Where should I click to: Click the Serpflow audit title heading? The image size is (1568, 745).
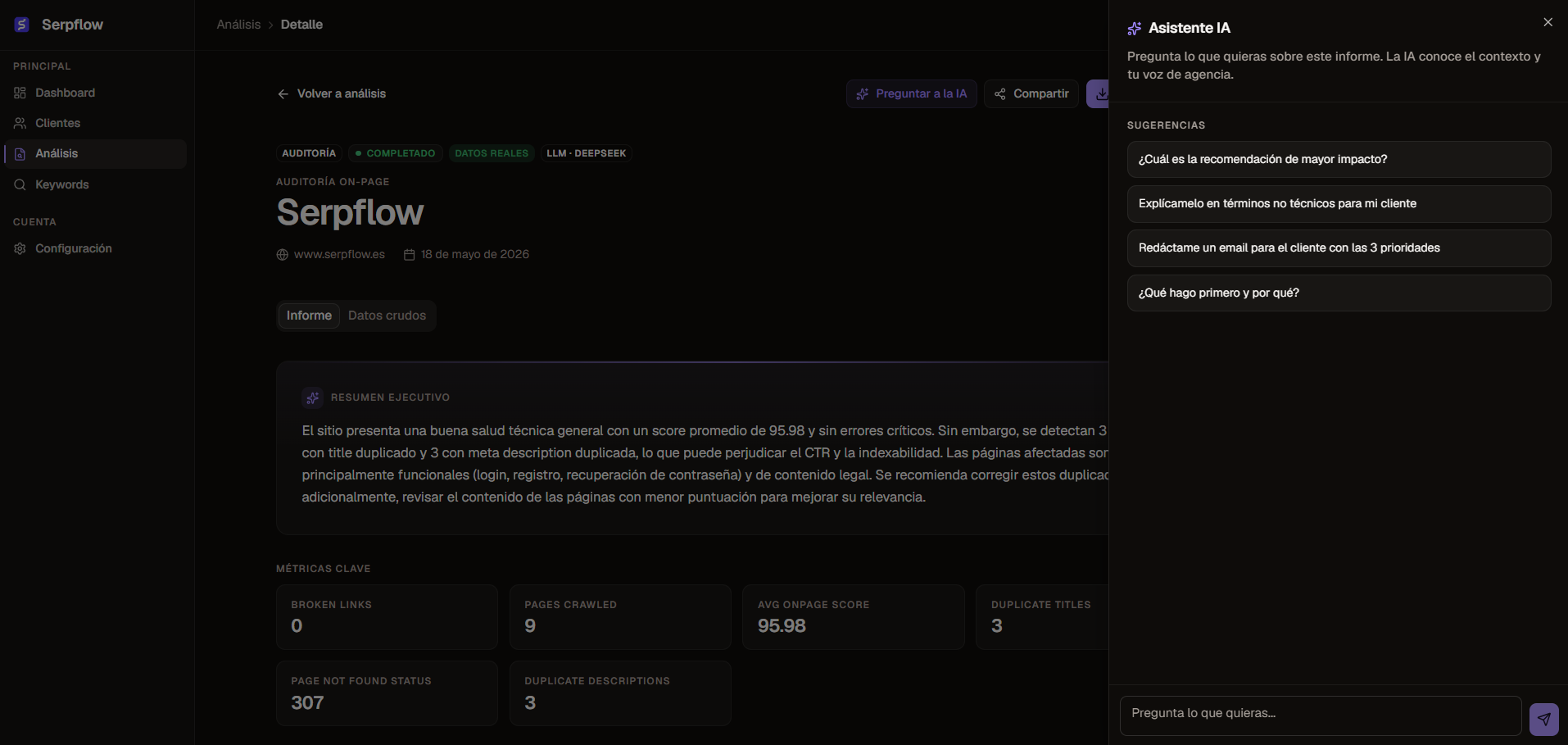350,213
